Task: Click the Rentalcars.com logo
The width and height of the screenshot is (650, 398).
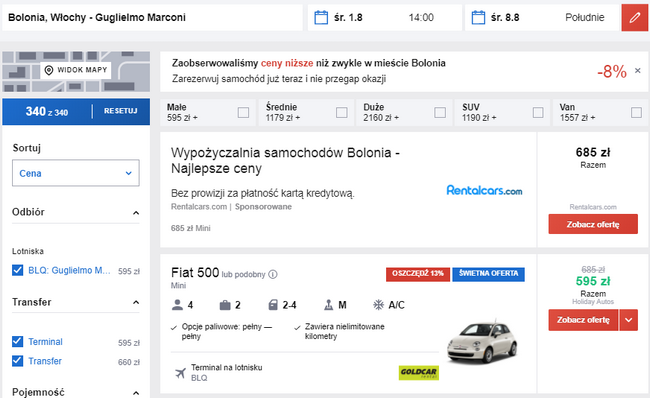Action: [x=484, y=190]
